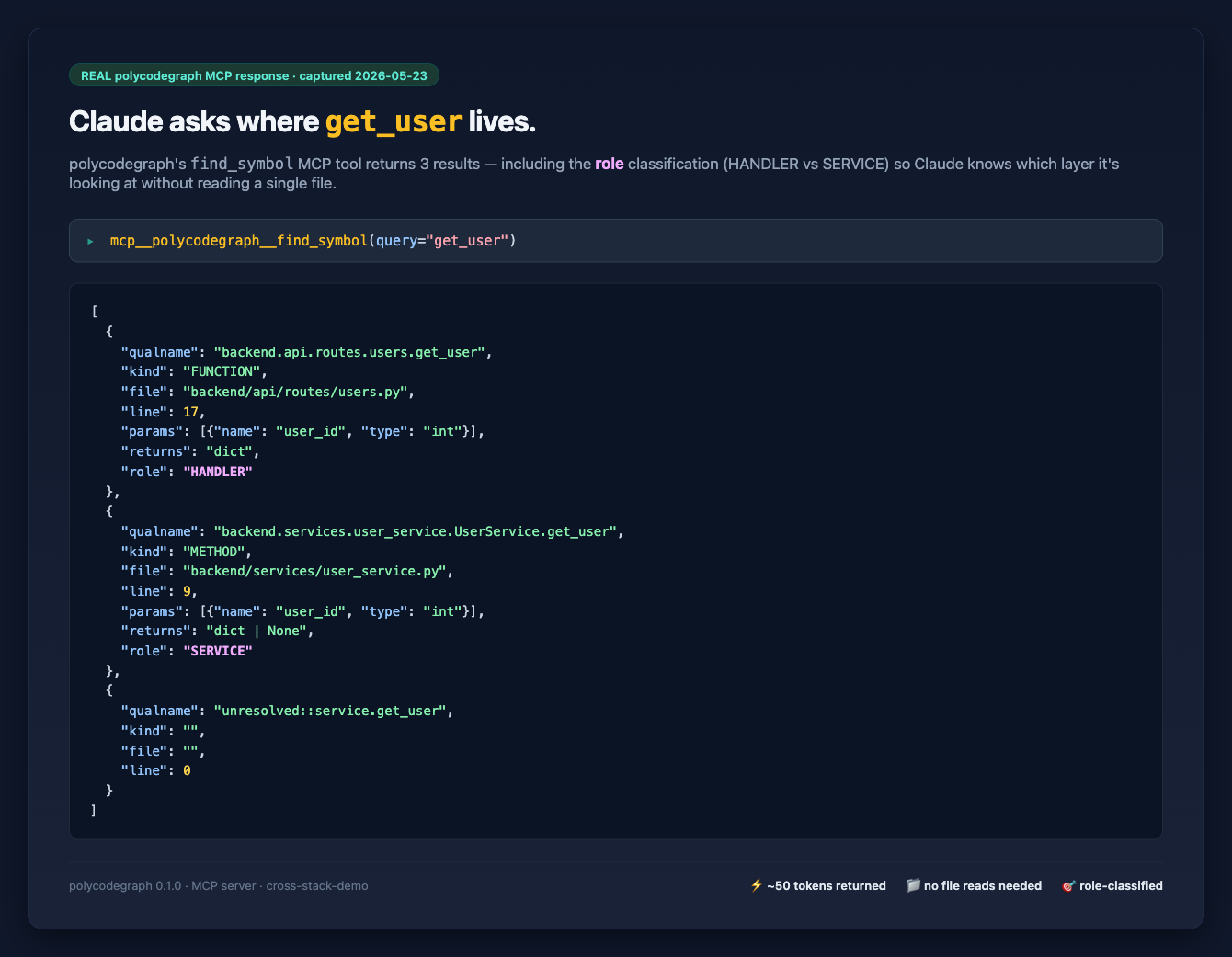Click the role-classified footer label
This screenshot has width=1232, height=957.
pyautogui.click(x=1121, y=886)
